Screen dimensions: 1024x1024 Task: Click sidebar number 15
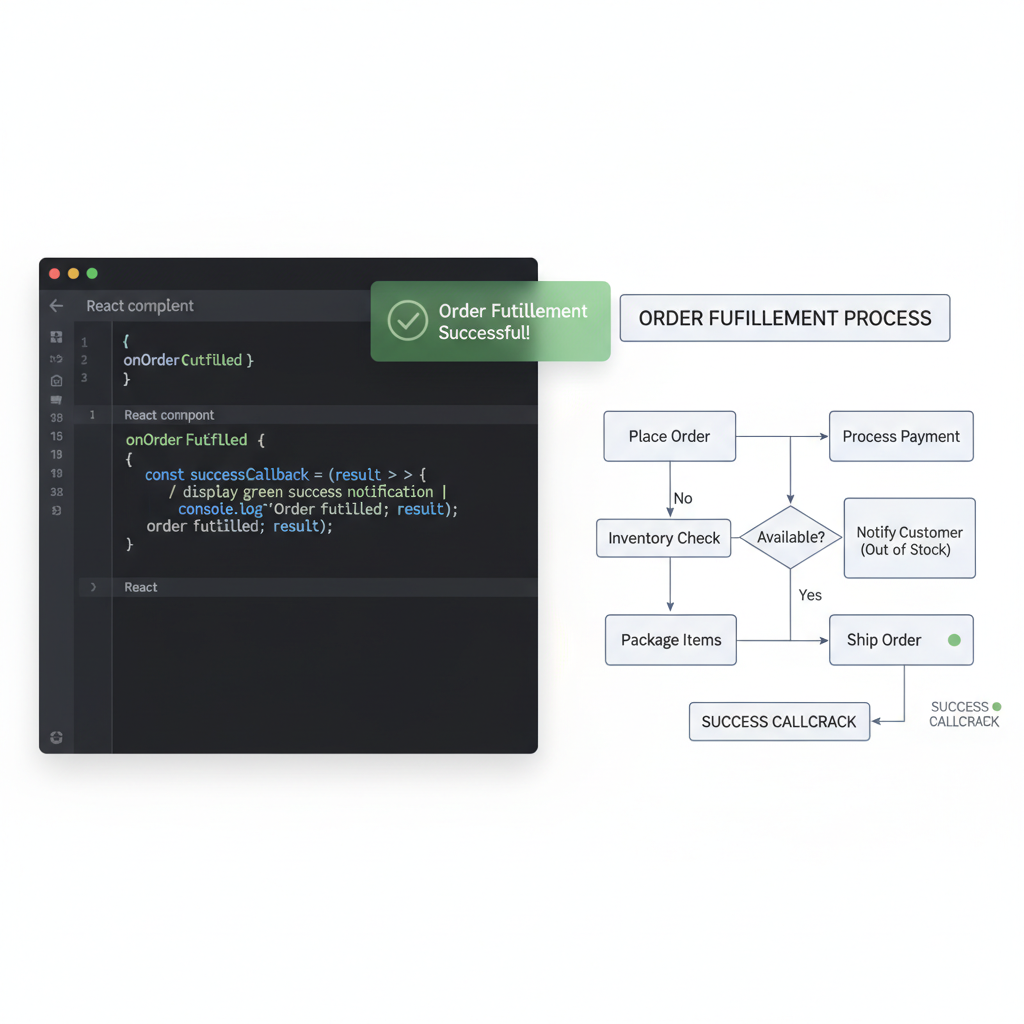57,436
